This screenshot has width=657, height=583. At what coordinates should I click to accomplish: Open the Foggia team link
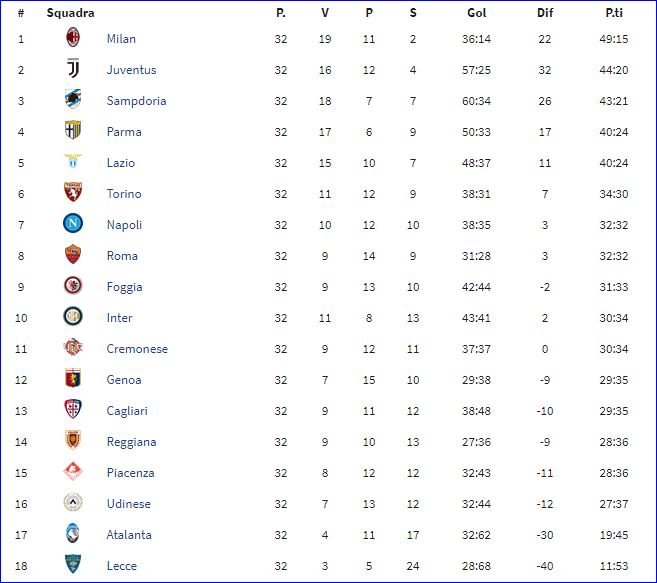click(124, 287)
